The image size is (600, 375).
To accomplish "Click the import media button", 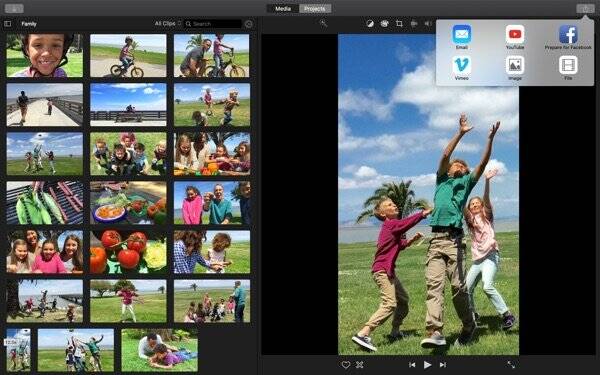I will 14,8.
